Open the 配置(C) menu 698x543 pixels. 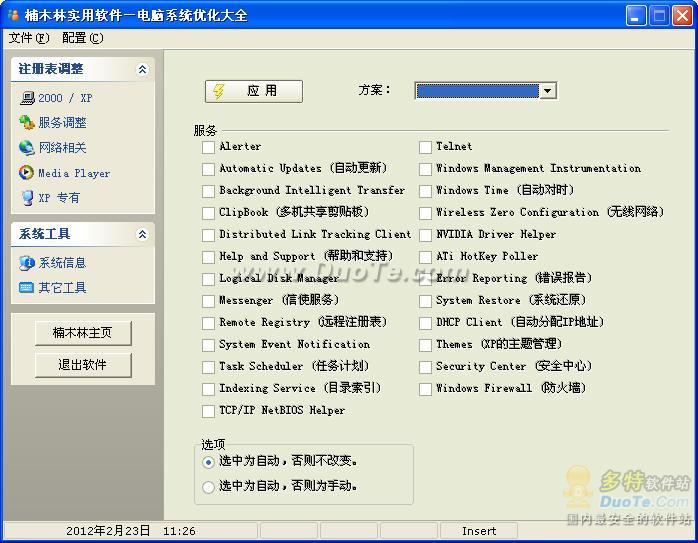click(82, 38)
